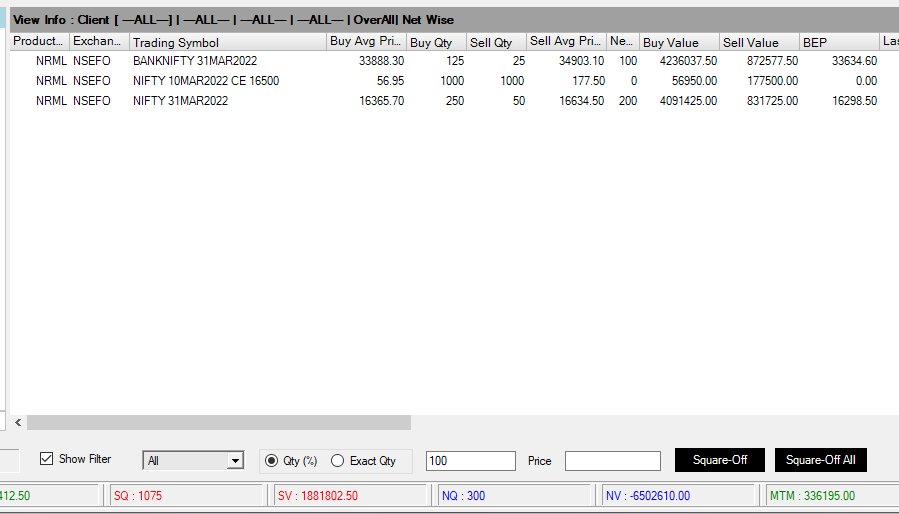Viewport: 899px width, 514px height.
Task: Click the SQ : 1075 status field
Action: click(186, 496)
